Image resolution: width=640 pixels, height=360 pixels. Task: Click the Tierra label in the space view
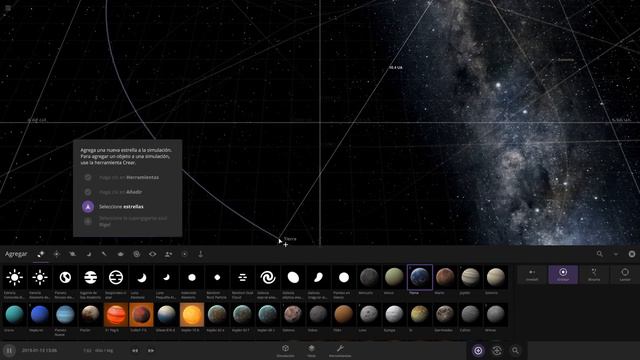point(290,239)
